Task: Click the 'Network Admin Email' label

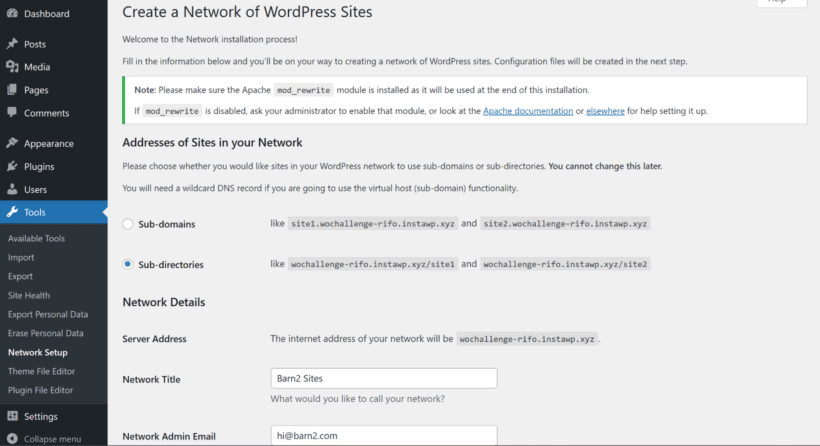Action: 169,436
